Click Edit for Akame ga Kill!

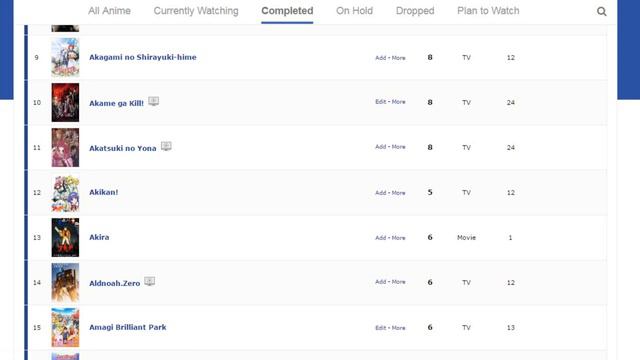pyautogui.click(x=380, y=102)
